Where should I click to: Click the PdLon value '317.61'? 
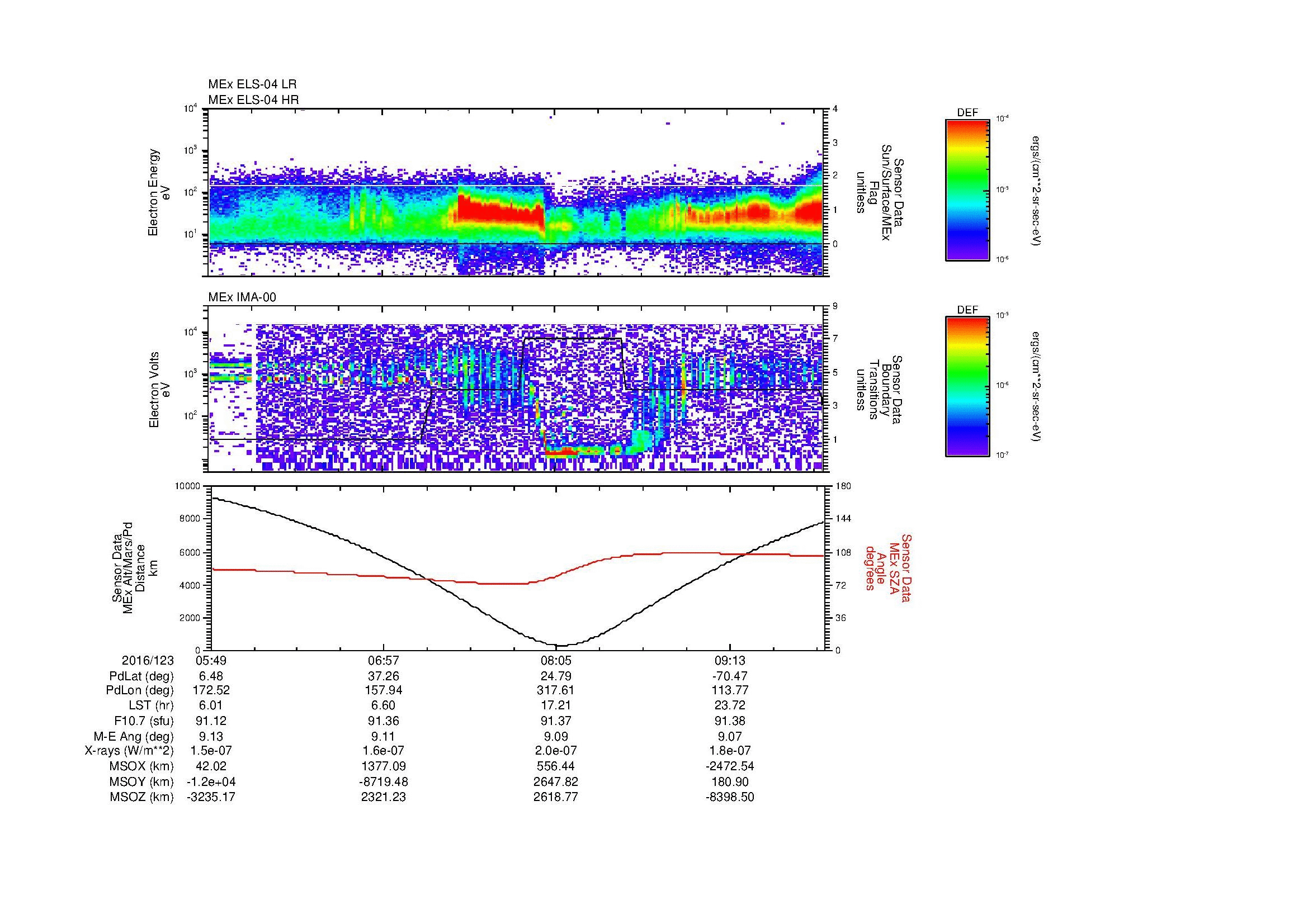click(x=556, y=690)
